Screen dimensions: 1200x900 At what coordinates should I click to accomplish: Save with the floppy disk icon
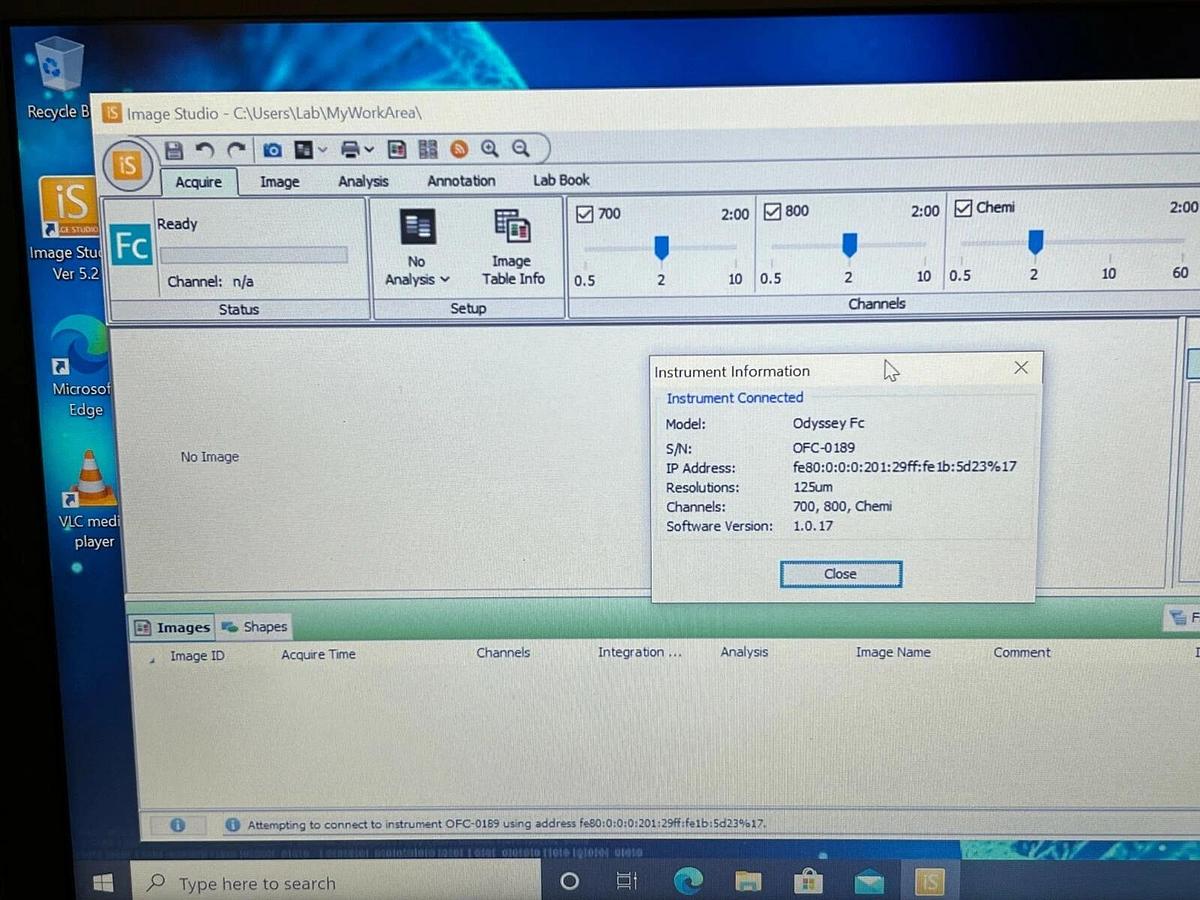click(x=173, y=150)
